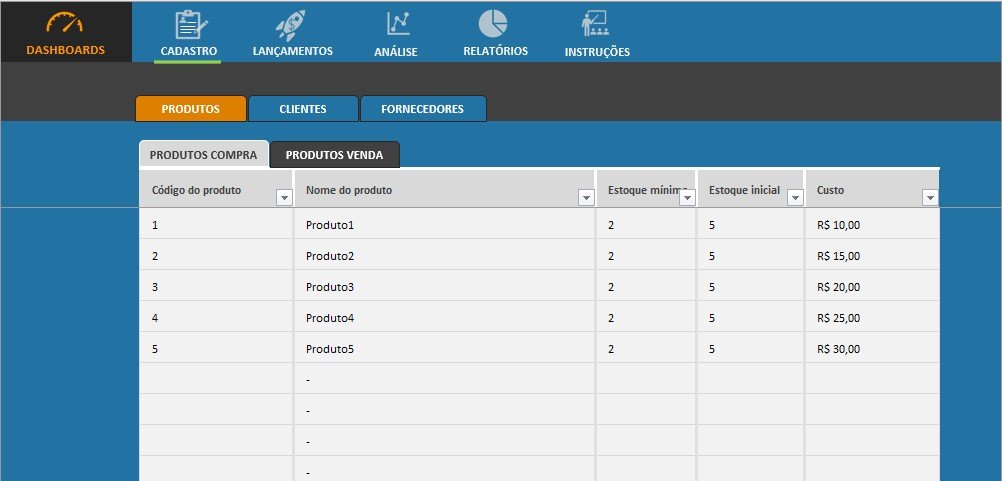Image resolution: width=1002 pixels, height=481 pixels.
Task: Click the Instruções presenter icon
Action: pyautogui.click(x=595, y=24)
